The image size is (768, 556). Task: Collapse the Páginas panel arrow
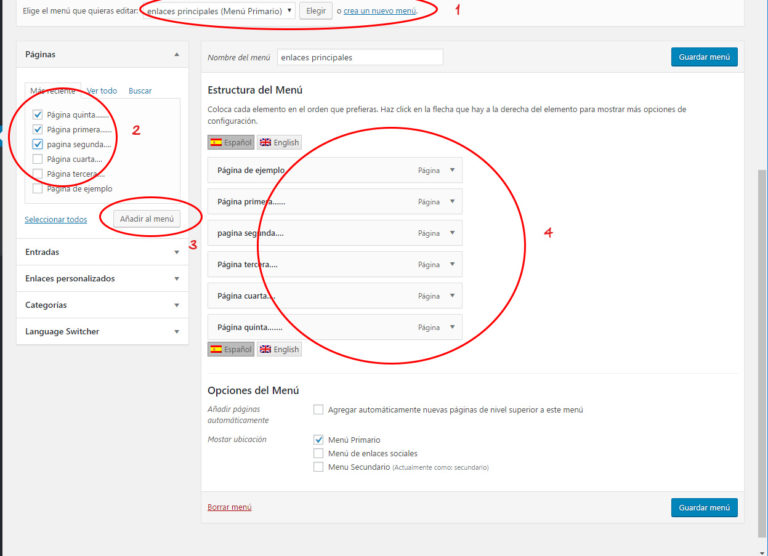176,54
